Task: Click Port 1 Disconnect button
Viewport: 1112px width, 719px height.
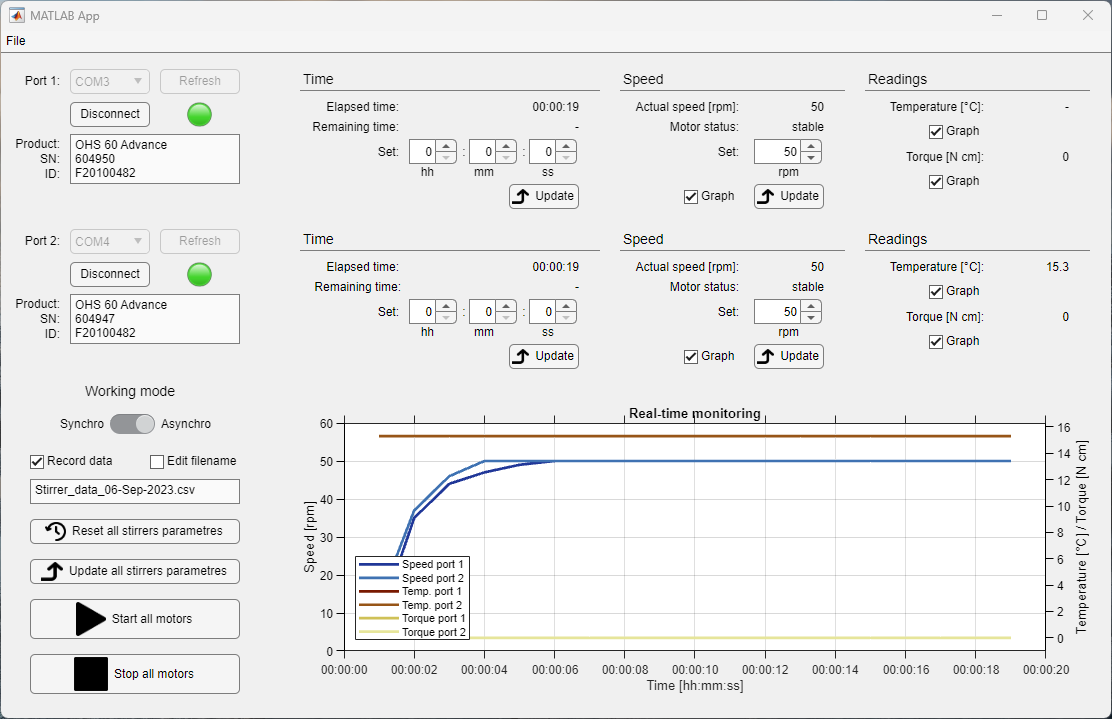Action: pyautogui.click(x=110, y=114)
